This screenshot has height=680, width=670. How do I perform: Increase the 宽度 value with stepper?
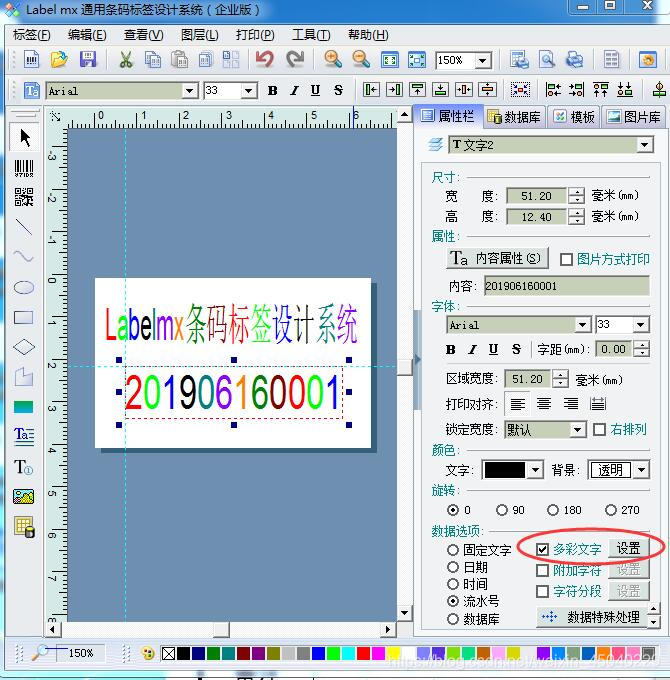[576, 192]
